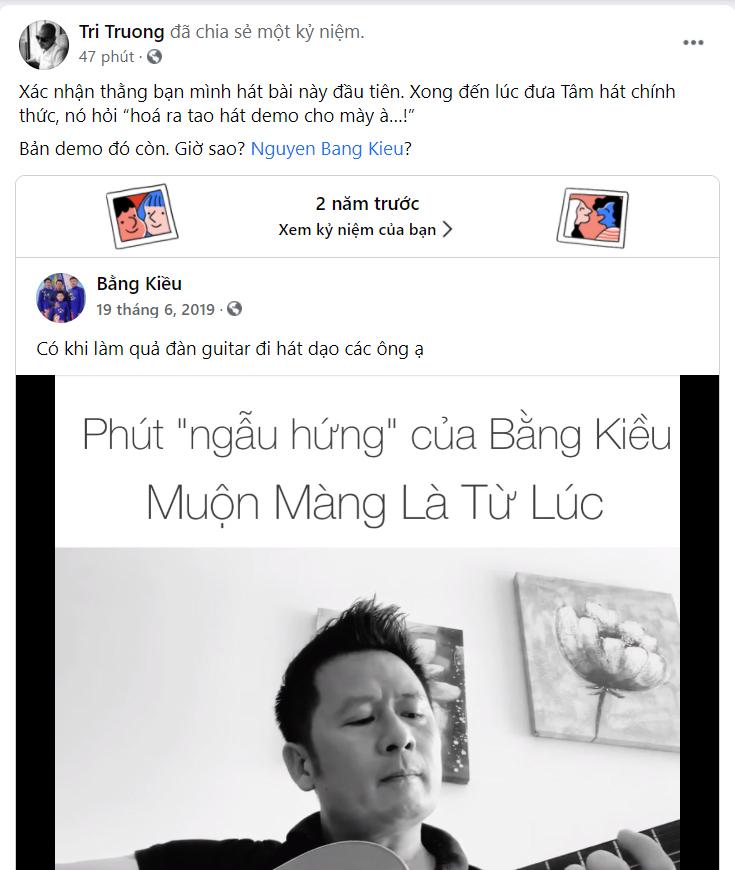This screenshot has height=870, width=735.
Task: Open the left memory illustration of two faces
Action: 142,216
